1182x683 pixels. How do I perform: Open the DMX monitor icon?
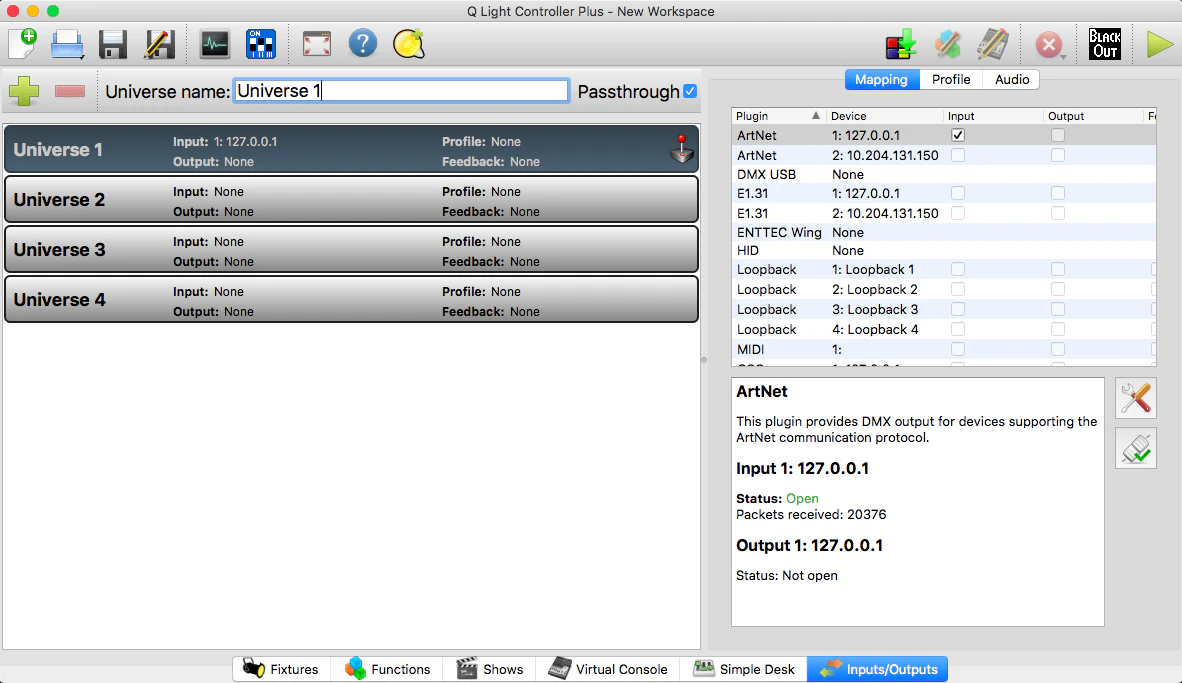(x=215, y=44)
